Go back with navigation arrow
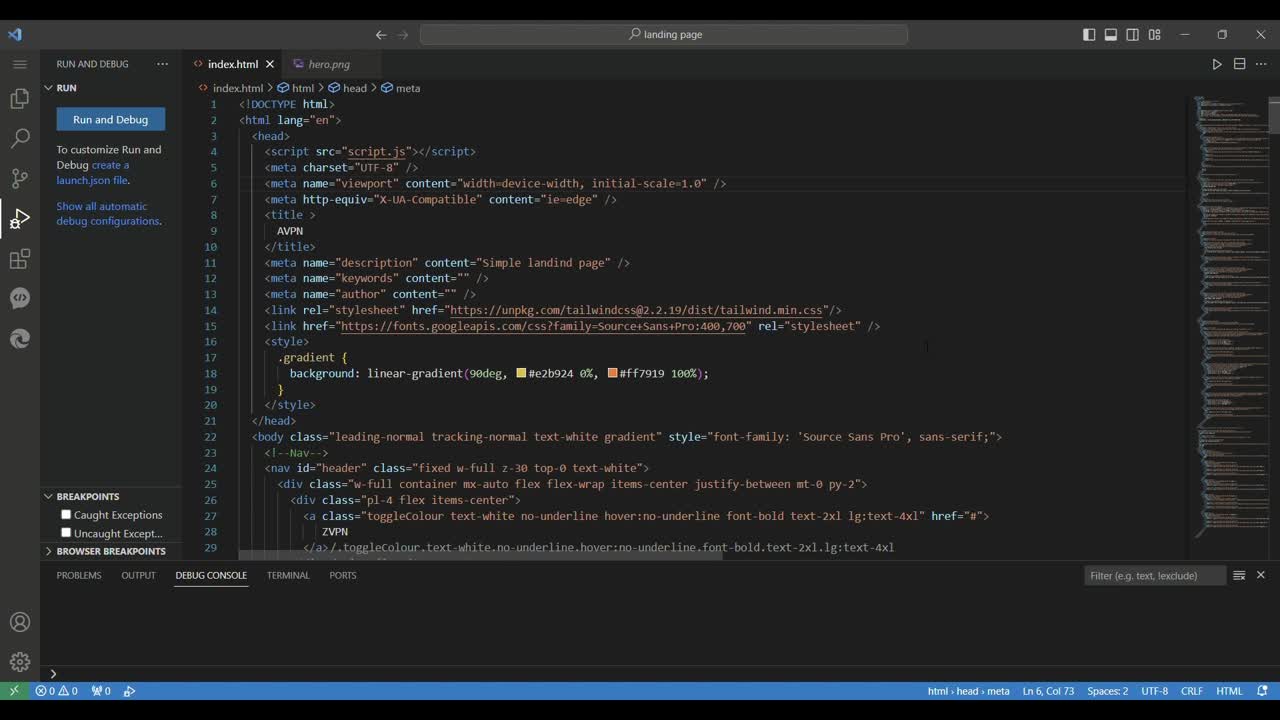This screenshot has width=1280, height=720. point(381,34)
